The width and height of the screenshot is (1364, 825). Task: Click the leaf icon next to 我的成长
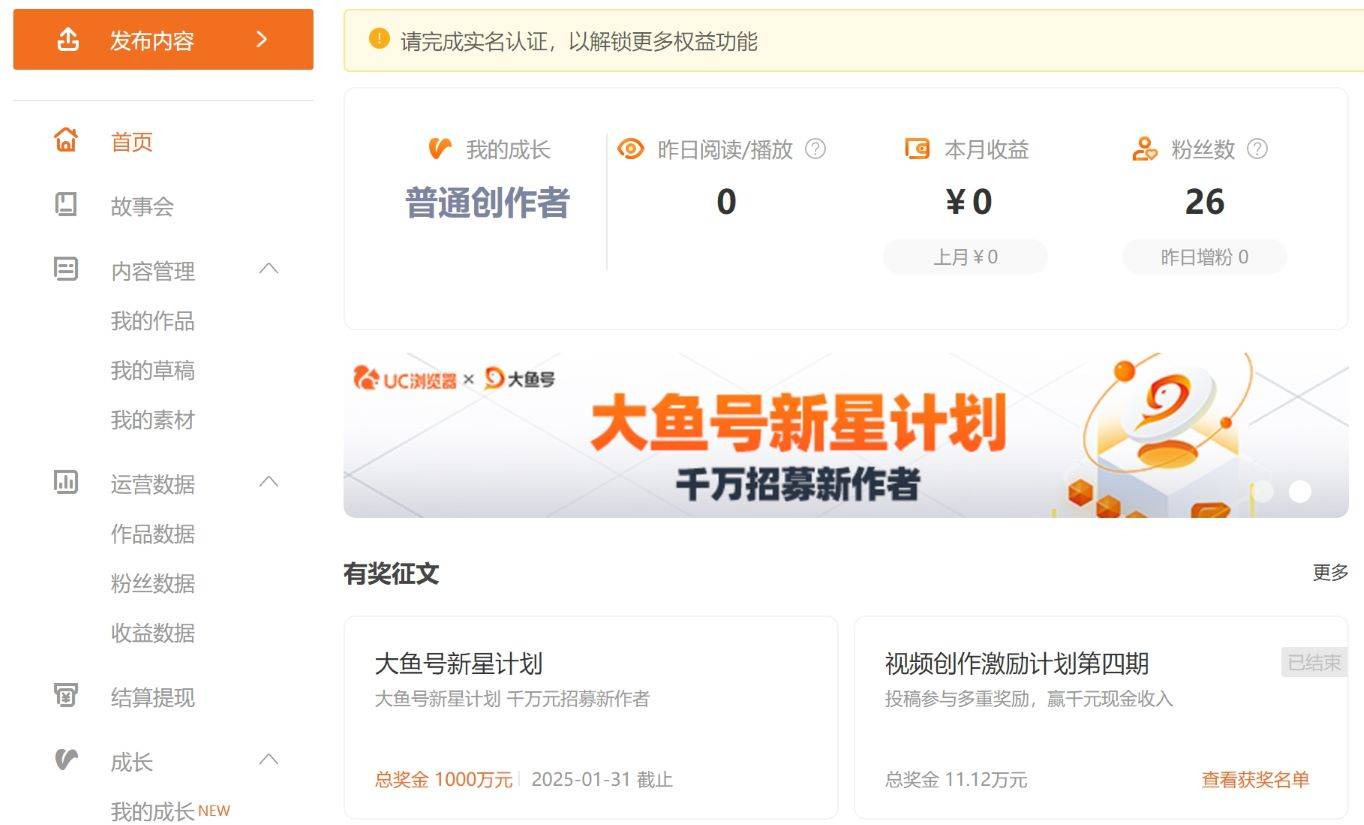(x=440, y=149)
